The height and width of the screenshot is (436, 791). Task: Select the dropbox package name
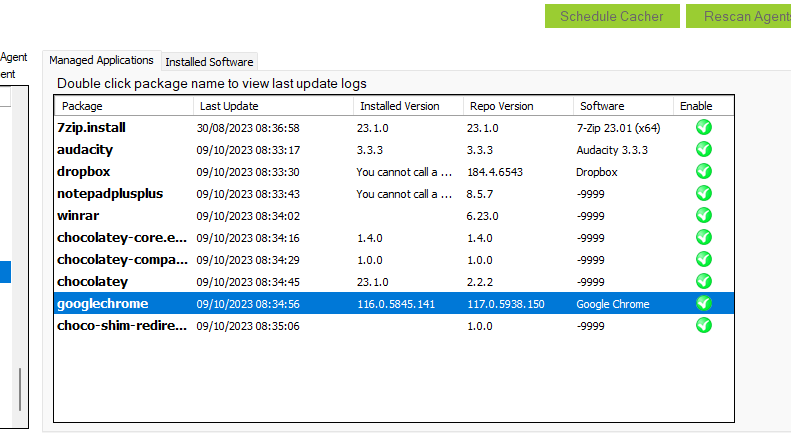tap(85, 172)
